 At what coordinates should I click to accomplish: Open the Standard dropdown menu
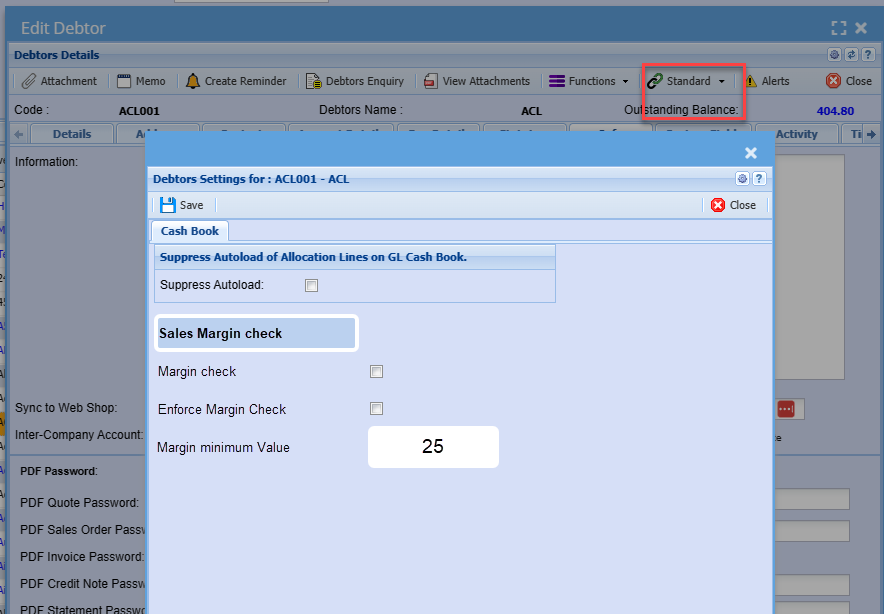[x=686, y=81]
